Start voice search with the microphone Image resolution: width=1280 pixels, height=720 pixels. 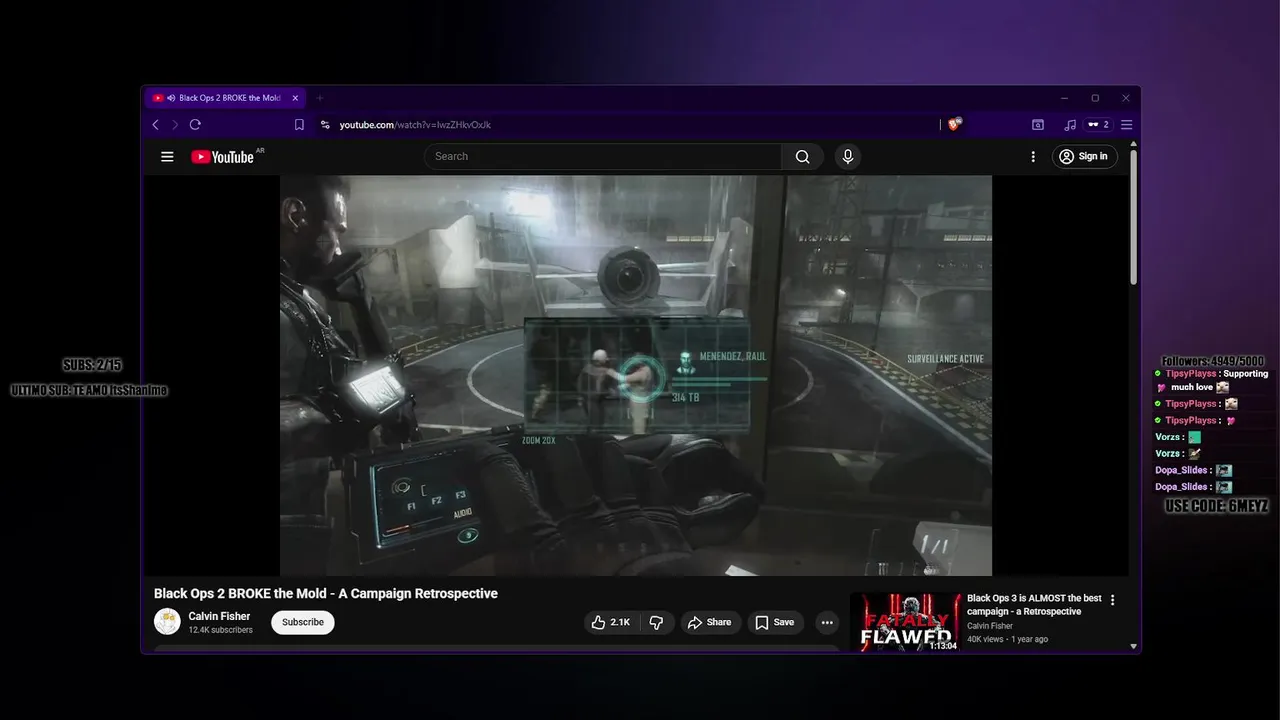point(848,156)
